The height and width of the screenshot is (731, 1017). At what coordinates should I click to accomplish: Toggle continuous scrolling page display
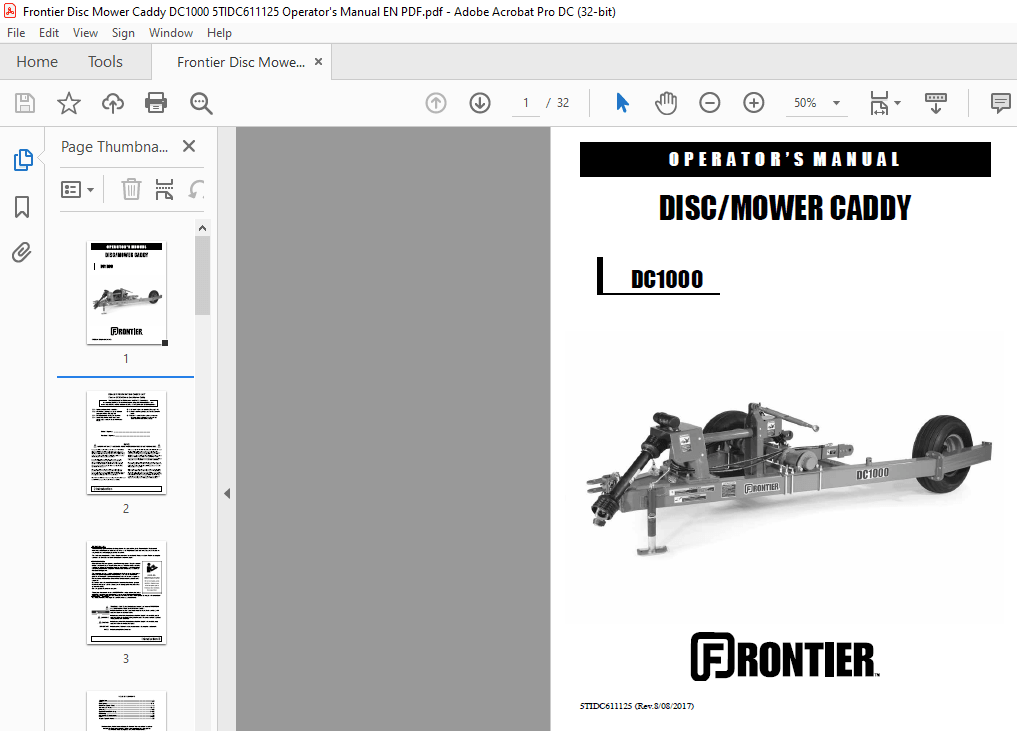(x=935, y=102)
